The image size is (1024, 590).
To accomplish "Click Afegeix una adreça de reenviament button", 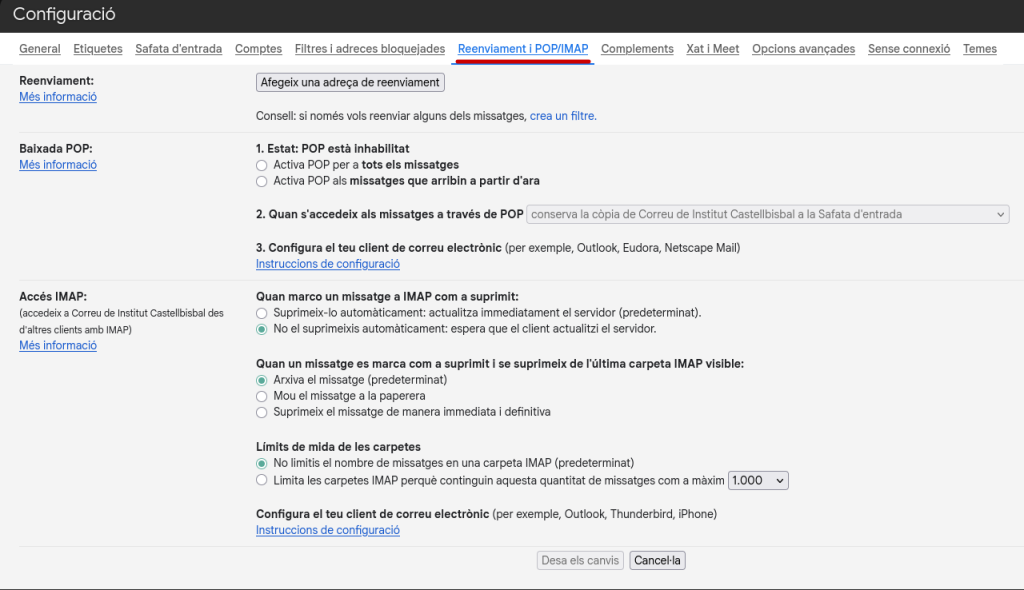I will pos(350,83).
